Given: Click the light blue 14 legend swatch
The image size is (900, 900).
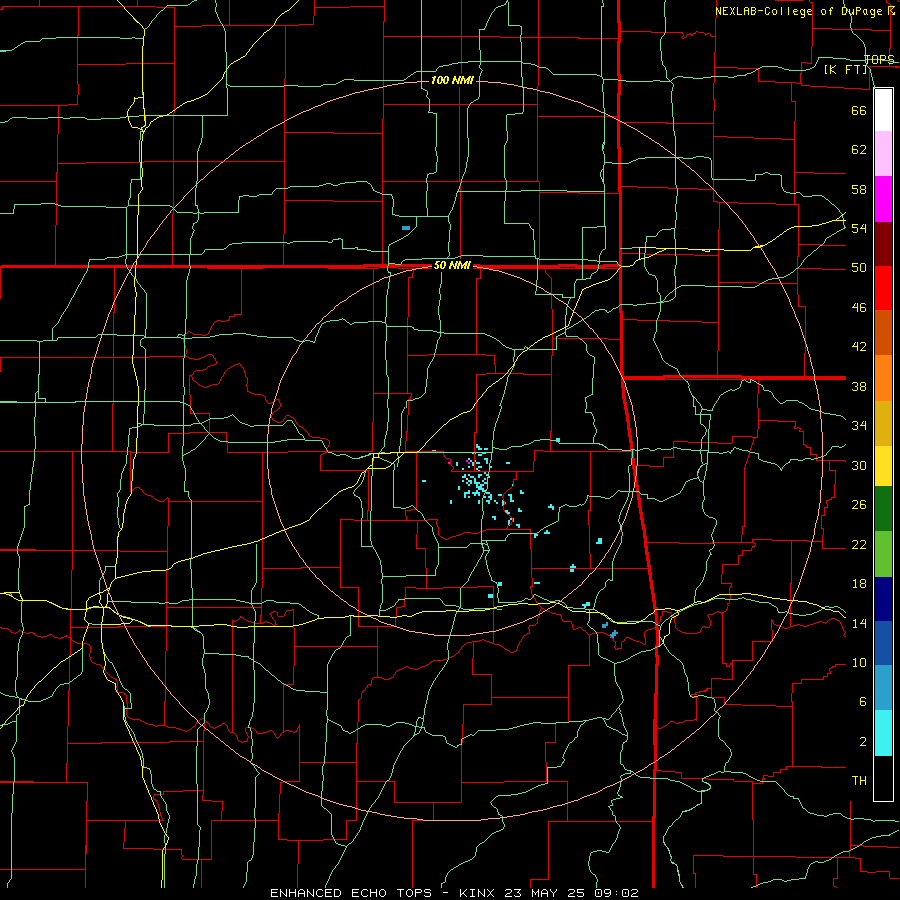Looking at the screenshot, I should pyautogui.click(x=883, y=688).
